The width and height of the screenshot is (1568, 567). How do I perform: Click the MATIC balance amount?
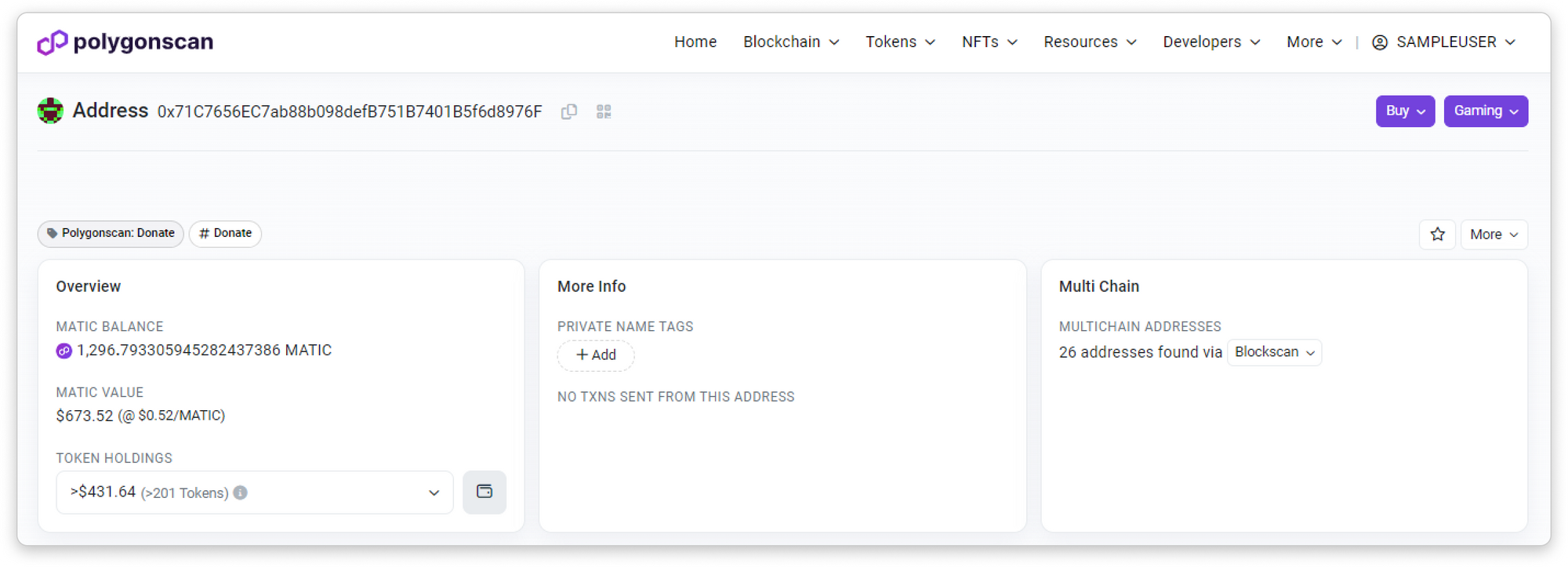(204, 351)
